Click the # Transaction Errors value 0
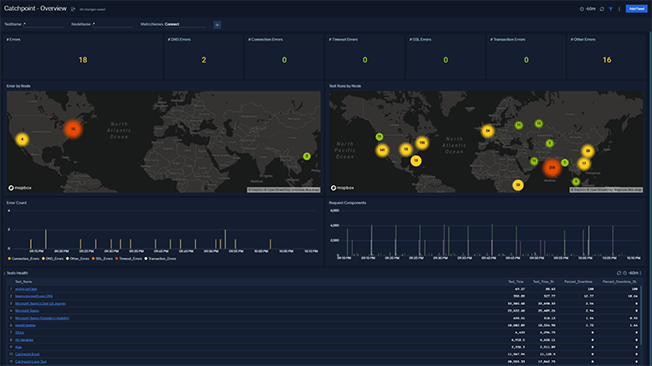 coord(526,60)
